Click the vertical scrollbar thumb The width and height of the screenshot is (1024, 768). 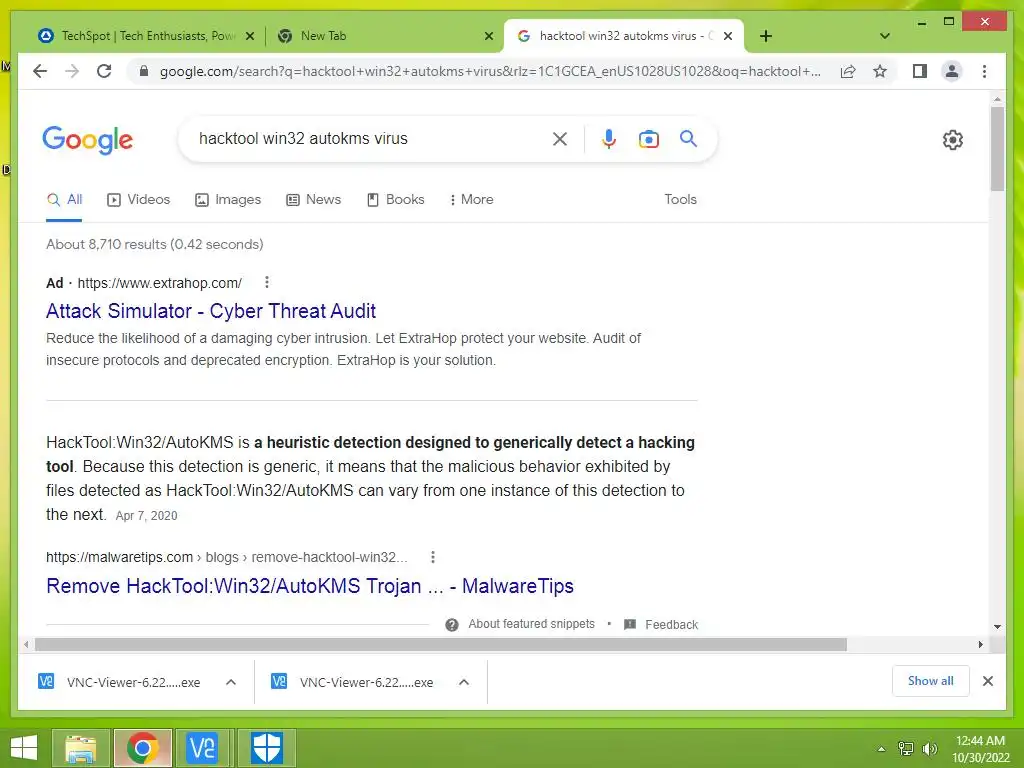pyautogui.click(x=997, y=149)
